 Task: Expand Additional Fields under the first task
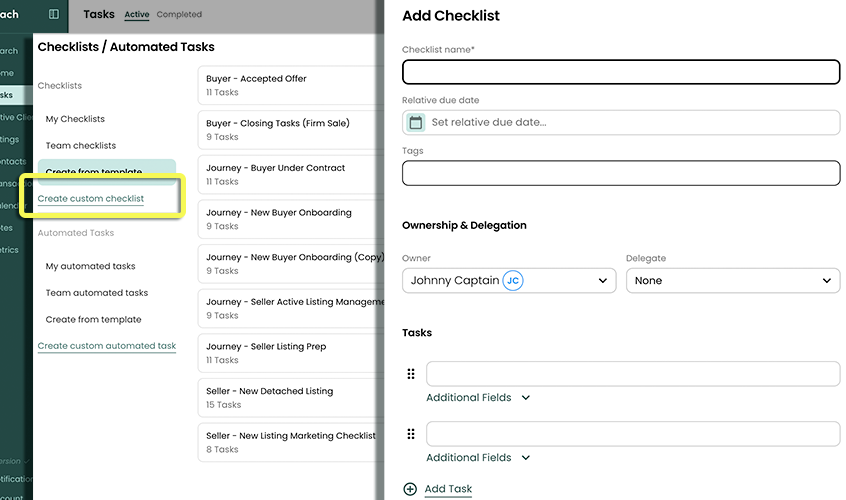(x=478, y=398)
